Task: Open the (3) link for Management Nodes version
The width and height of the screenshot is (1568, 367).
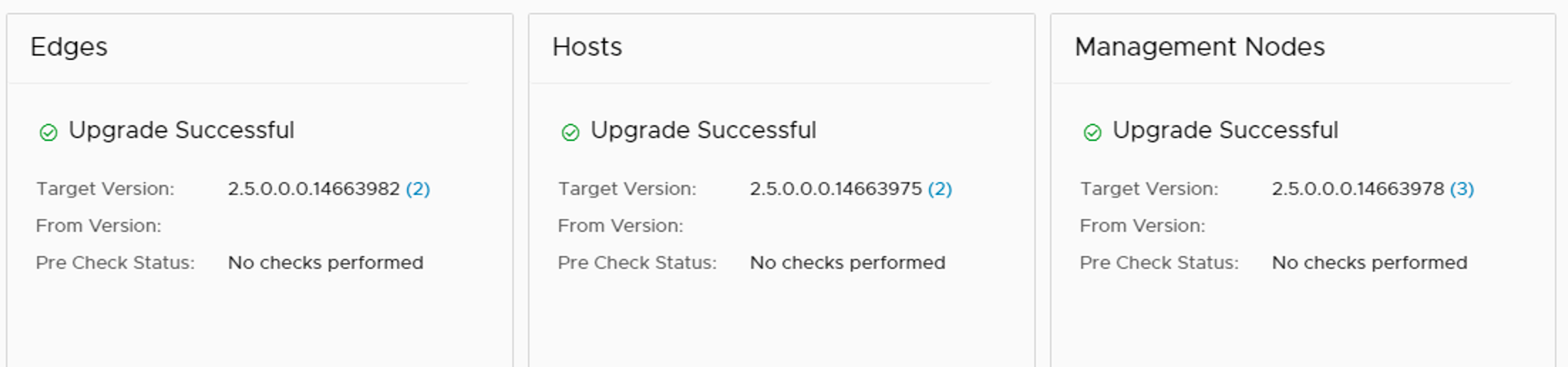Action: point(1462,189)
